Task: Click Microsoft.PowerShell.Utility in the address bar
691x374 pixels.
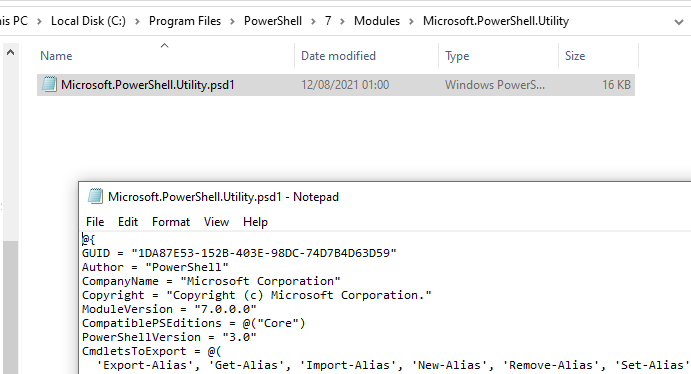Action: pyautogui.click(x=496, y=21)
